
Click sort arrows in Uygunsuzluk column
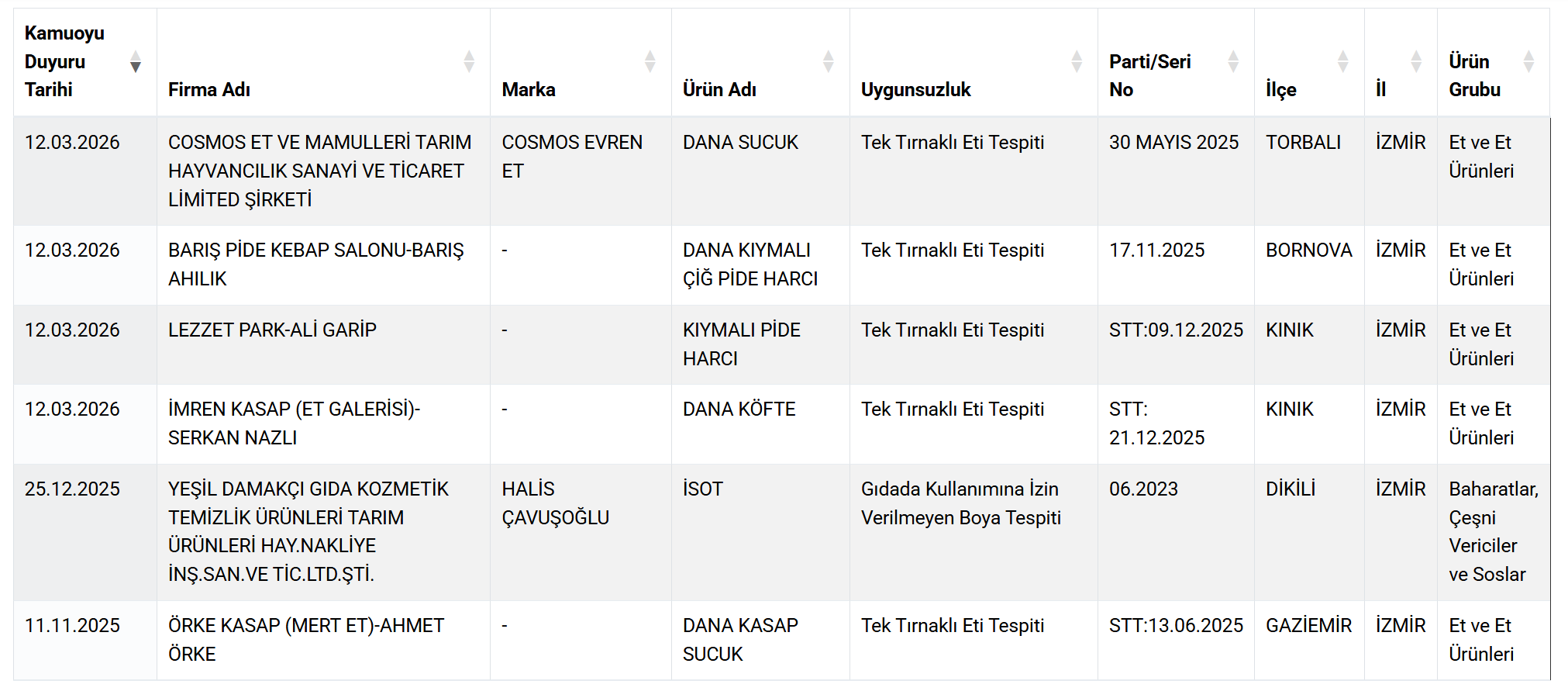click(x=1077, y=61)
